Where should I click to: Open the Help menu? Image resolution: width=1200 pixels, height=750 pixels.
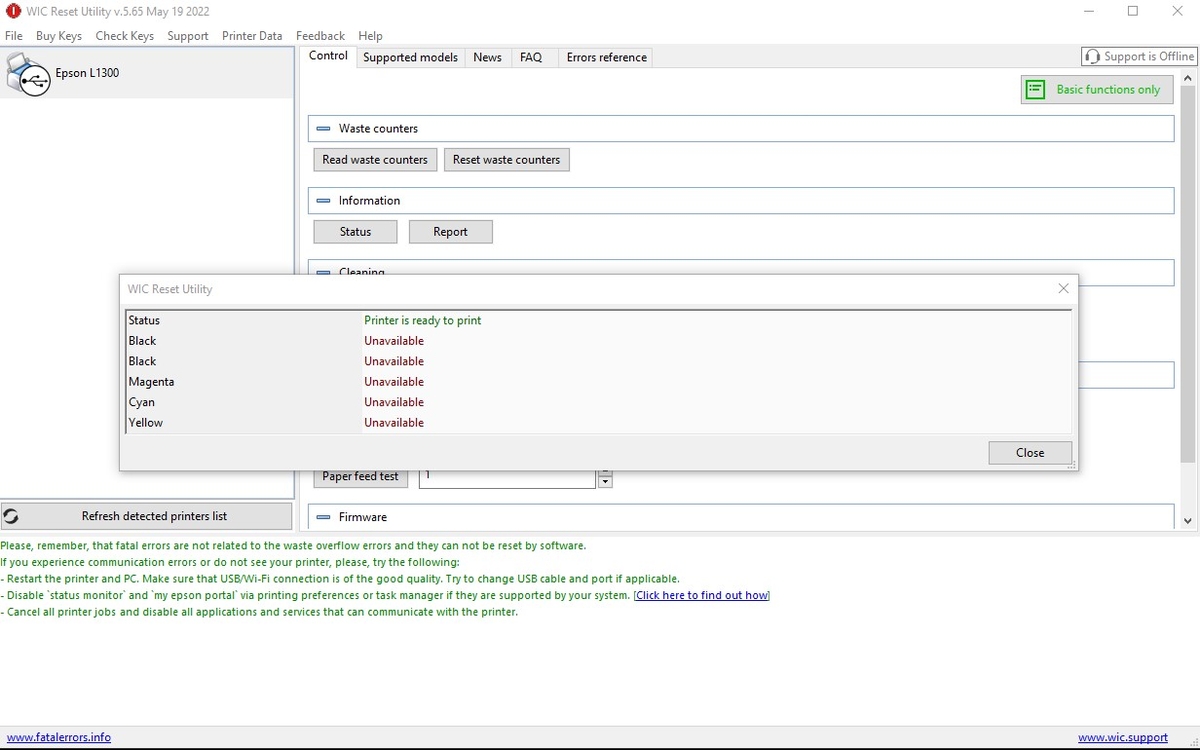pyautogui.click(x=370, y=36)
